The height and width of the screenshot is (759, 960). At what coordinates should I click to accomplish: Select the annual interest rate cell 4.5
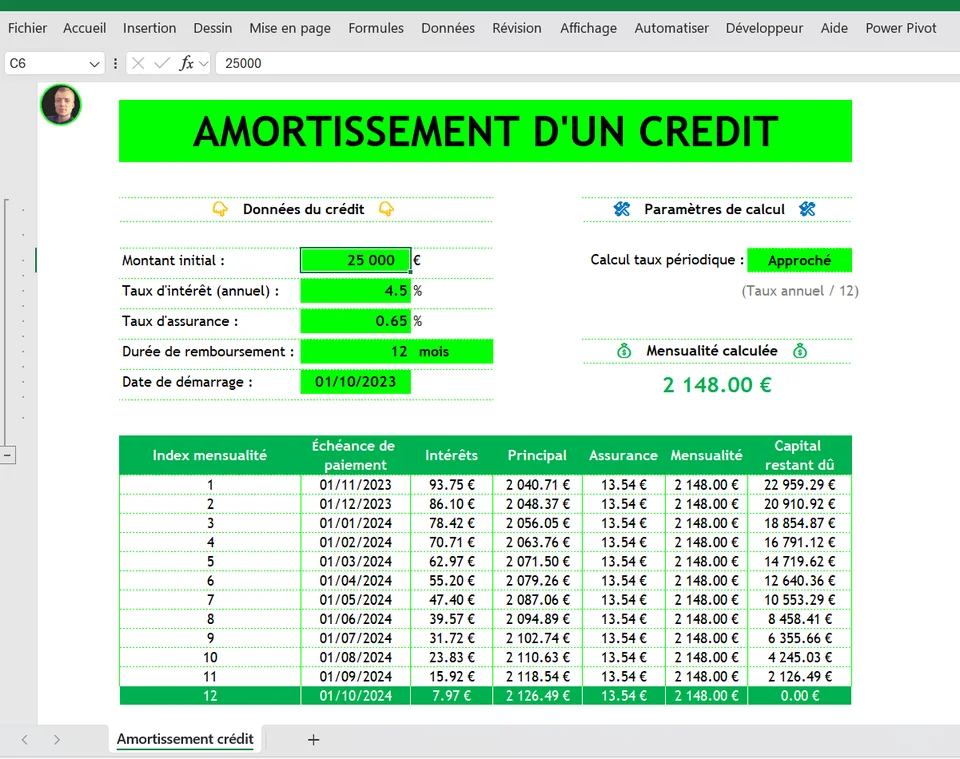tap(355, 291)
